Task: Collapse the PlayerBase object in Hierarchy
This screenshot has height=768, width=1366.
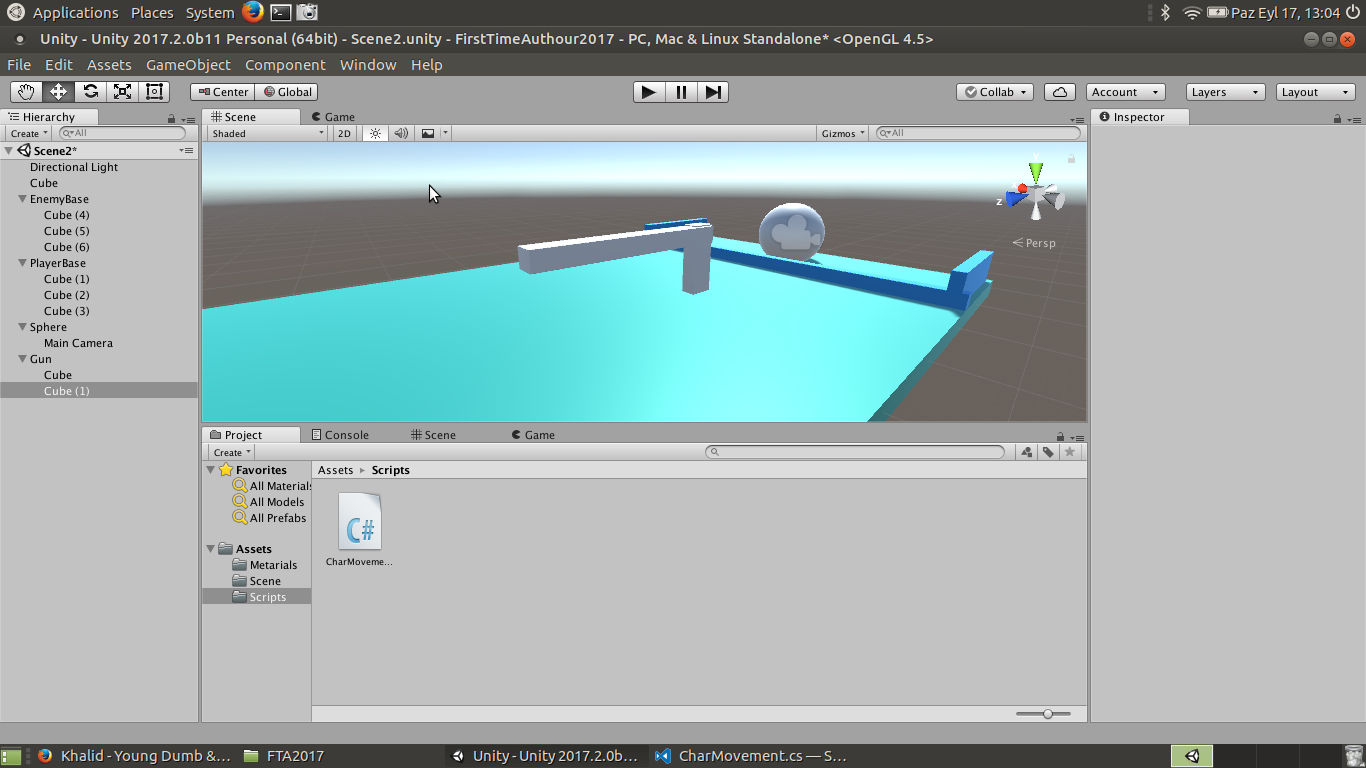Action: click(x=22, y=263)
